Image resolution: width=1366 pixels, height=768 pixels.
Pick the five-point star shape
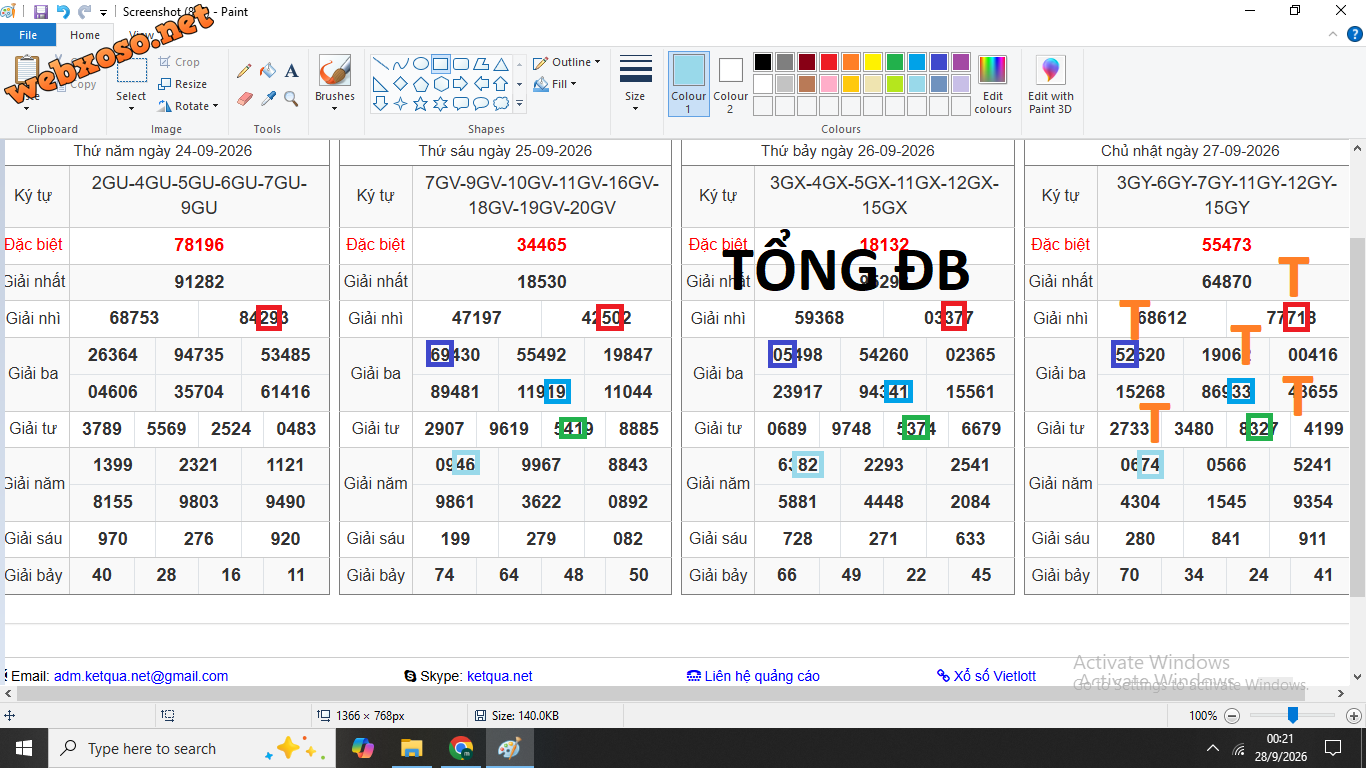[421, 103]
